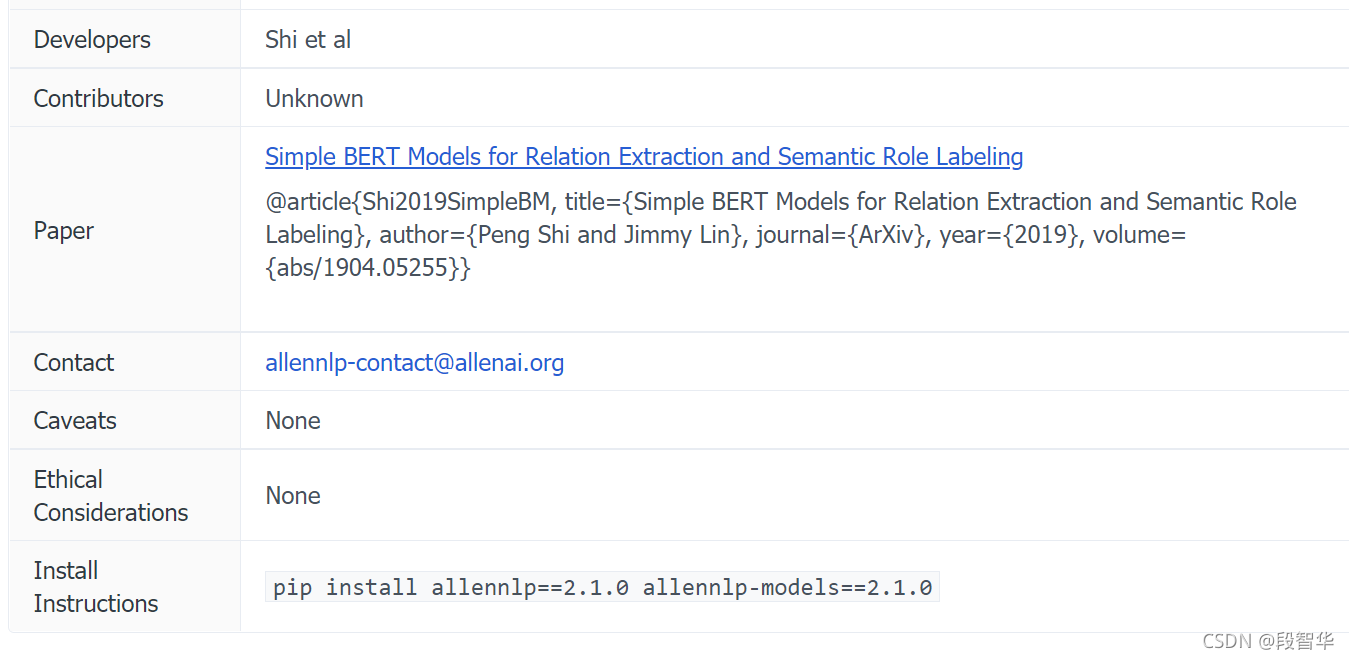Click the pip install command code block
Screen dimensions: 1349x659
click(x=602, y=587)
